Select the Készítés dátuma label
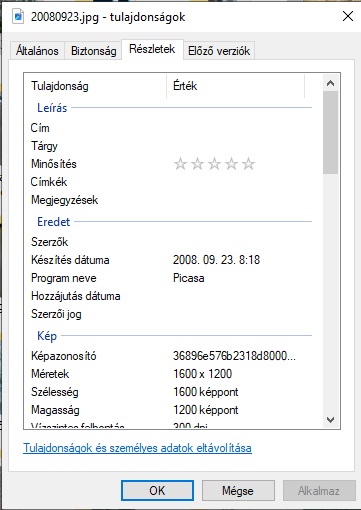361x510 pixels. [x=70, y=260]
